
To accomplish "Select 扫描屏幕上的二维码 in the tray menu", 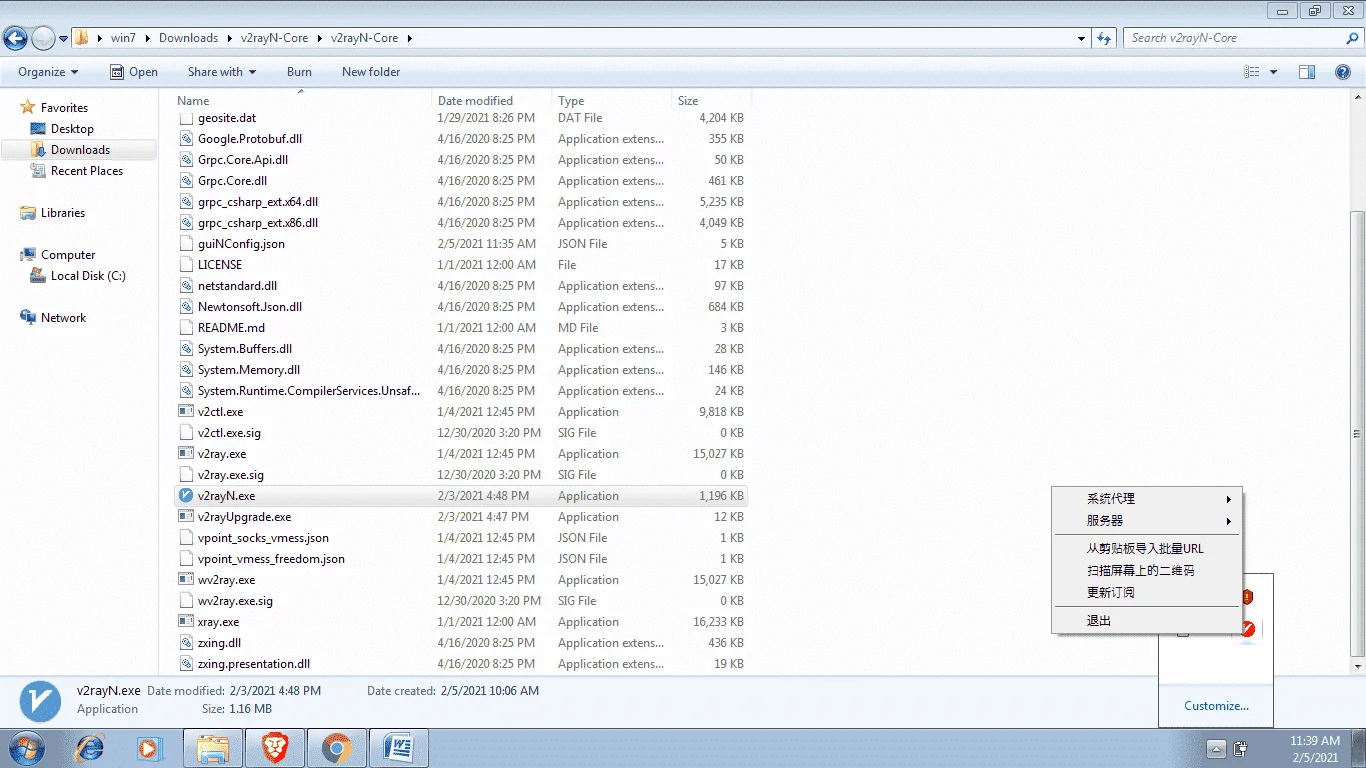I will (1147, 571).
